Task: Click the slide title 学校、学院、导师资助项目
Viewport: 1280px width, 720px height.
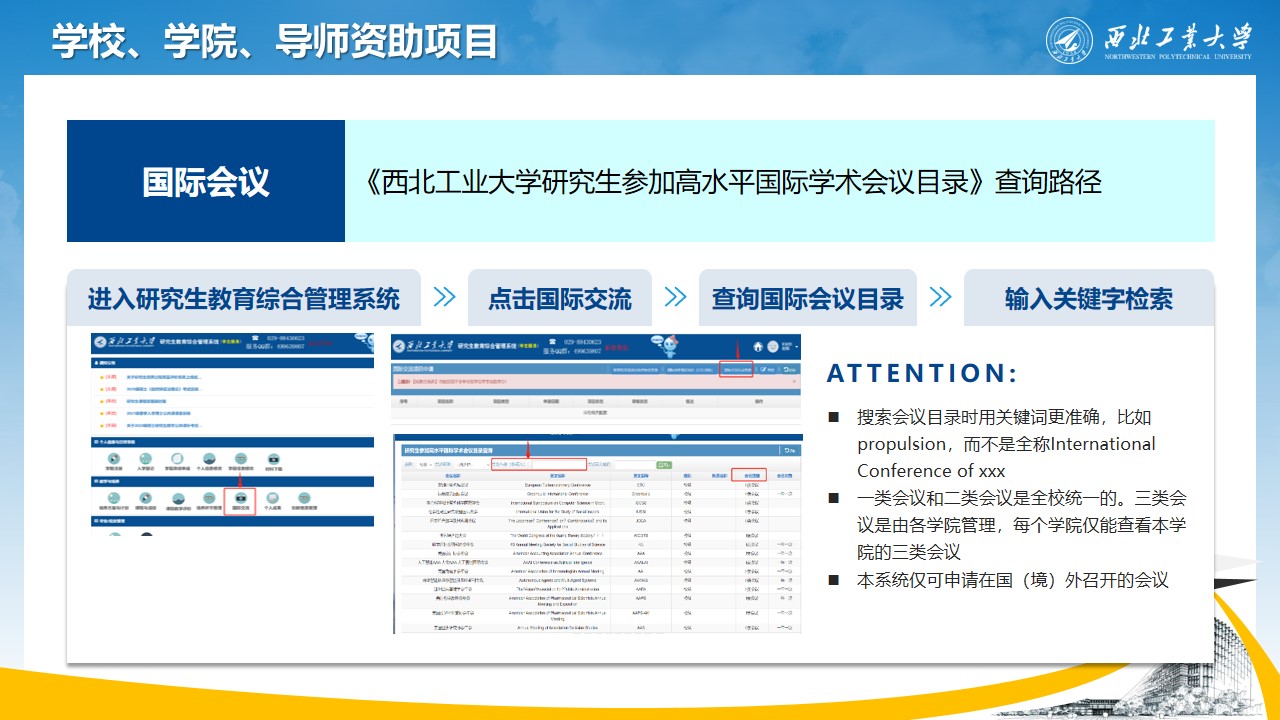Action: (276, 41)
